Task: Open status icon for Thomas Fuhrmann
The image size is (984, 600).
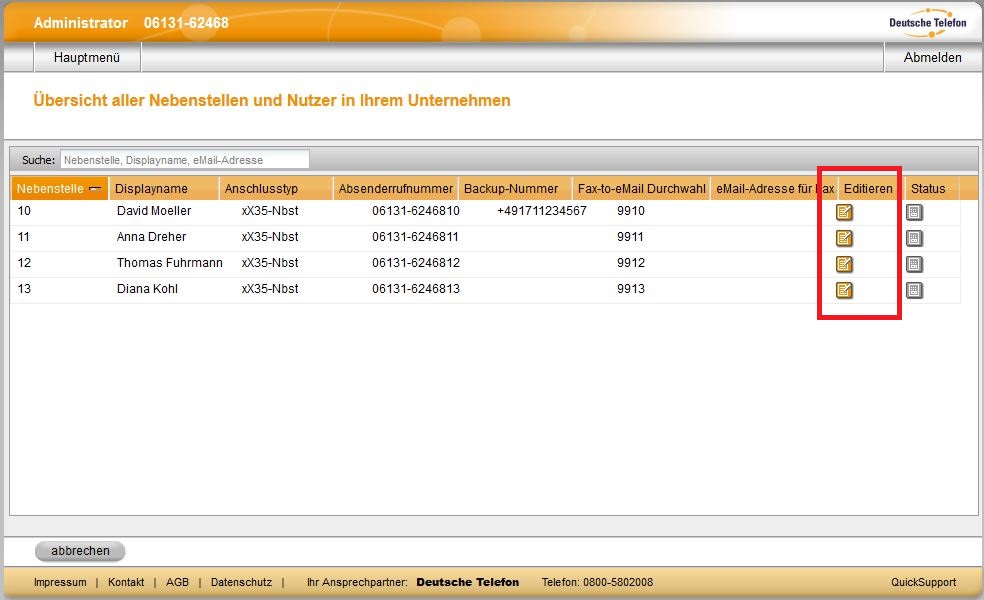Action: tap(914, 264)
